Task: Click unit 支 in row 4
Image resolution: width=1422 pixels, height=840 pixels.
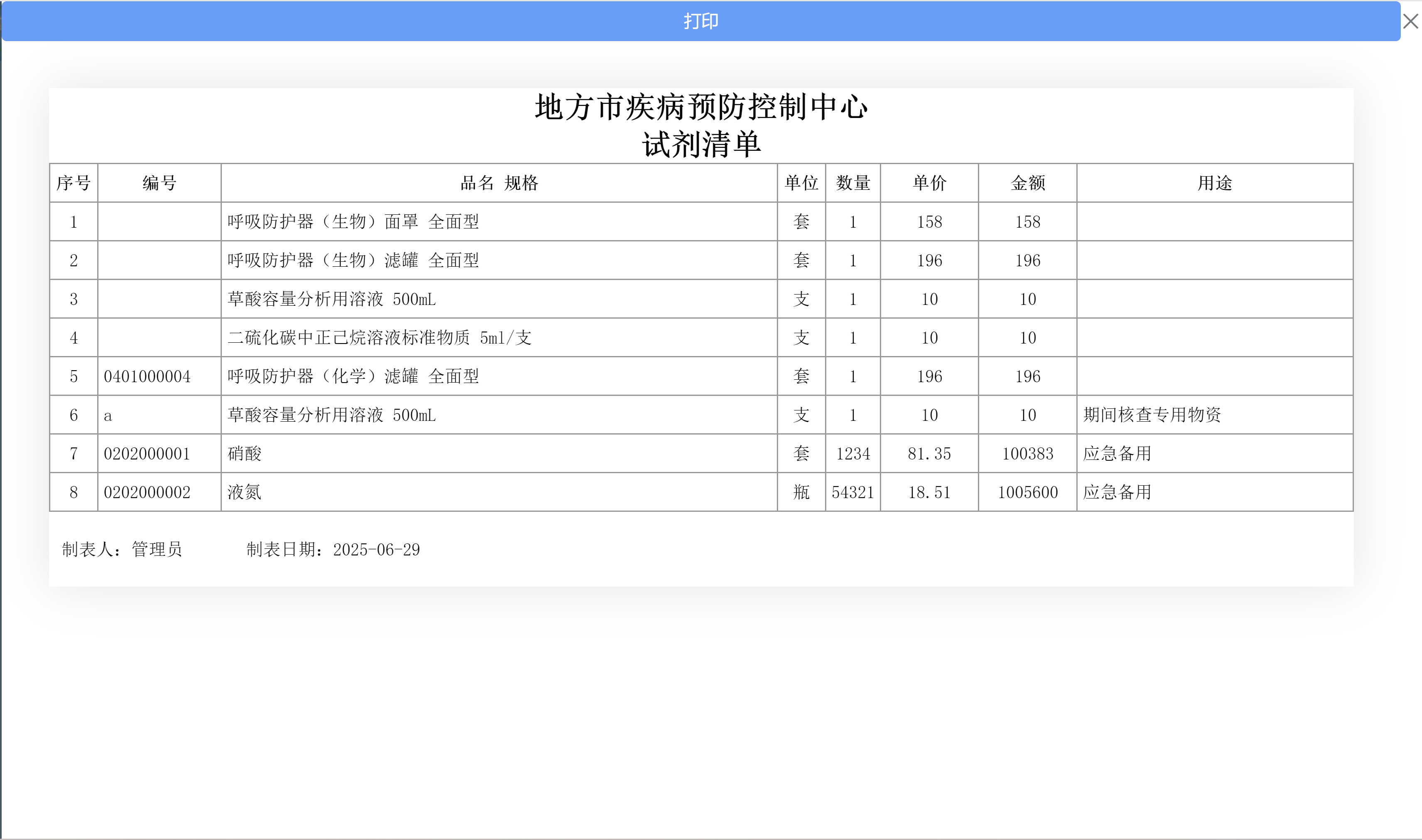Action: pyautogui.click(x=802, y=337)
